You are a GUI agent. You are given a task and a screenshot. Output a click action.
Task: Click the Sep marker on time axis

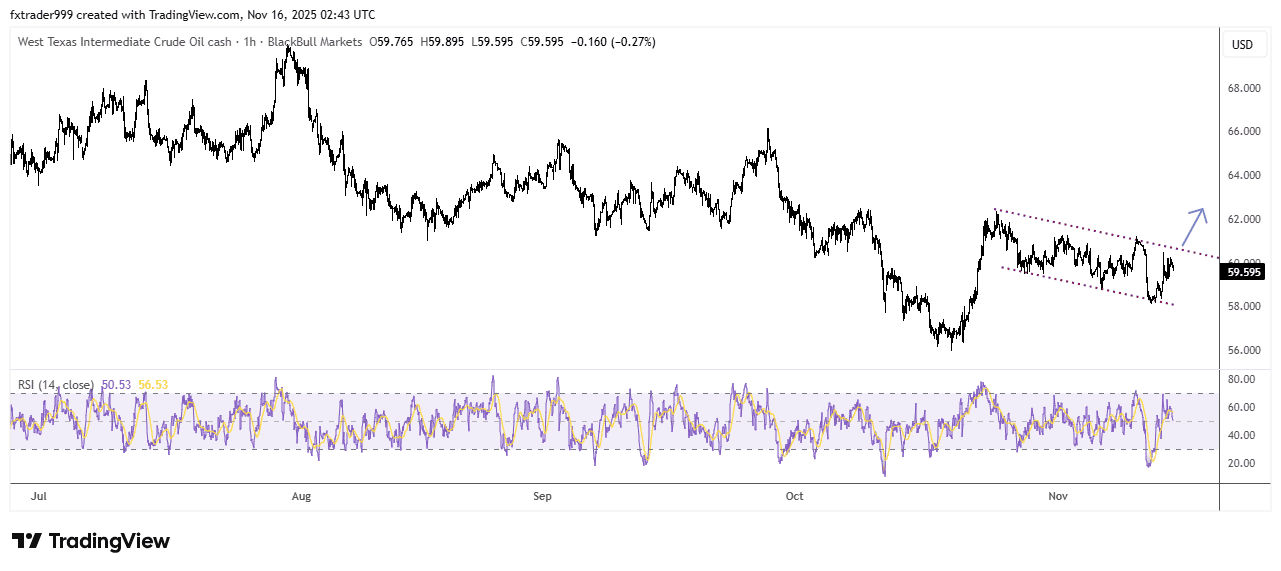pos(542,495)
